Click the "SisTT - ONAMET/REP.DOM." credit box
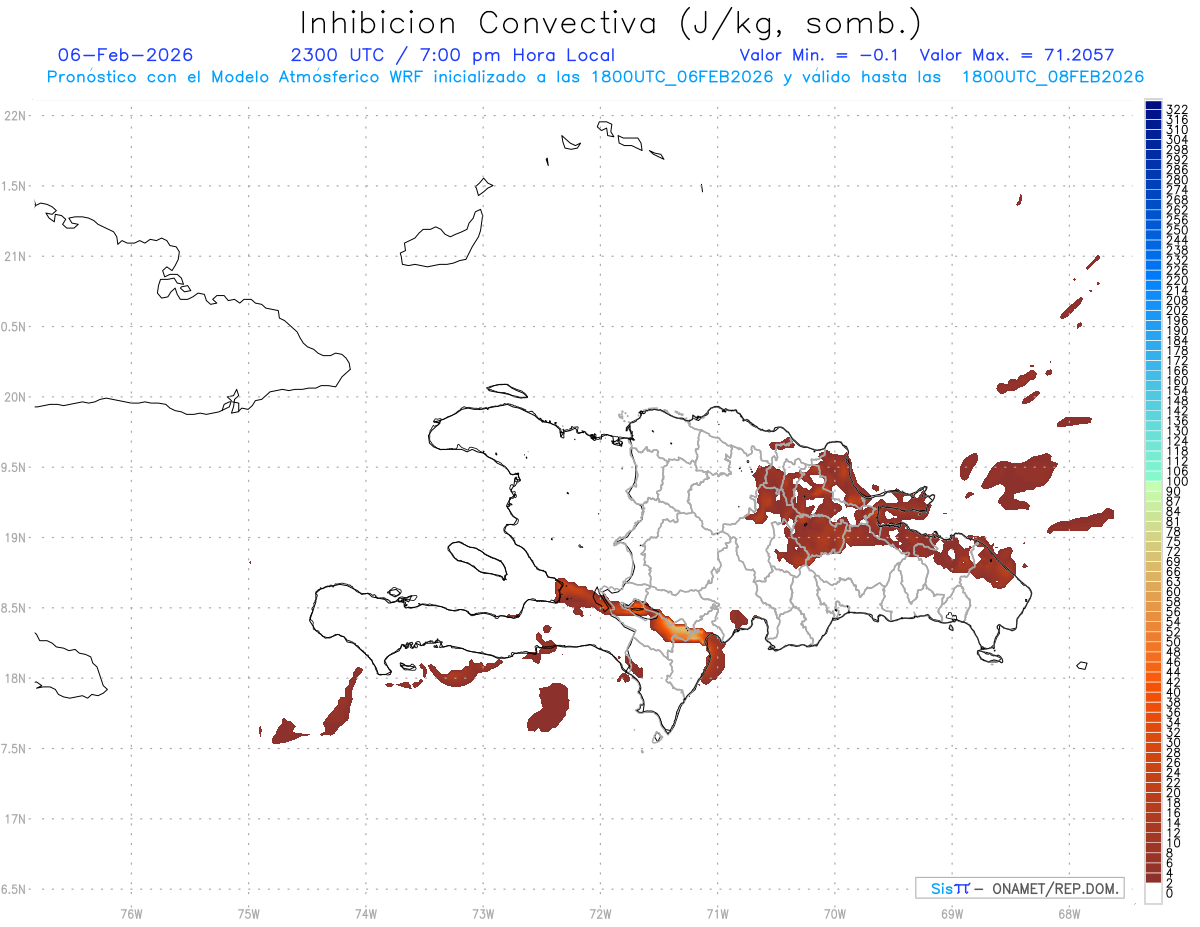Image resolution: width=1200 pixels, height=927 pixels. 1019,888
